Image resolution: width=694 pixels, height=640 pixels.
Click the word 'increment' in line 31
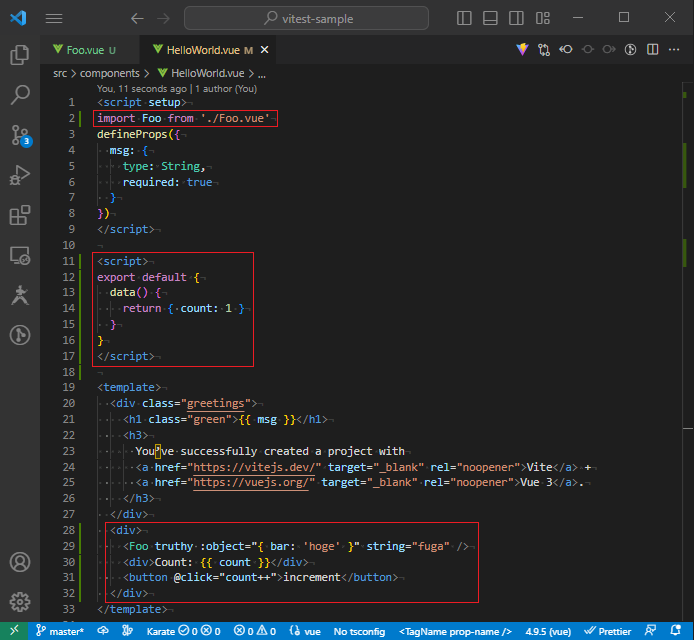click(x=312, y=577)
